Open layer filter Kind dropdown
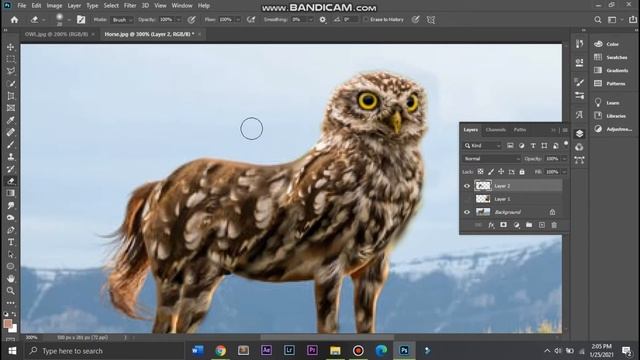 pos(482,146)
